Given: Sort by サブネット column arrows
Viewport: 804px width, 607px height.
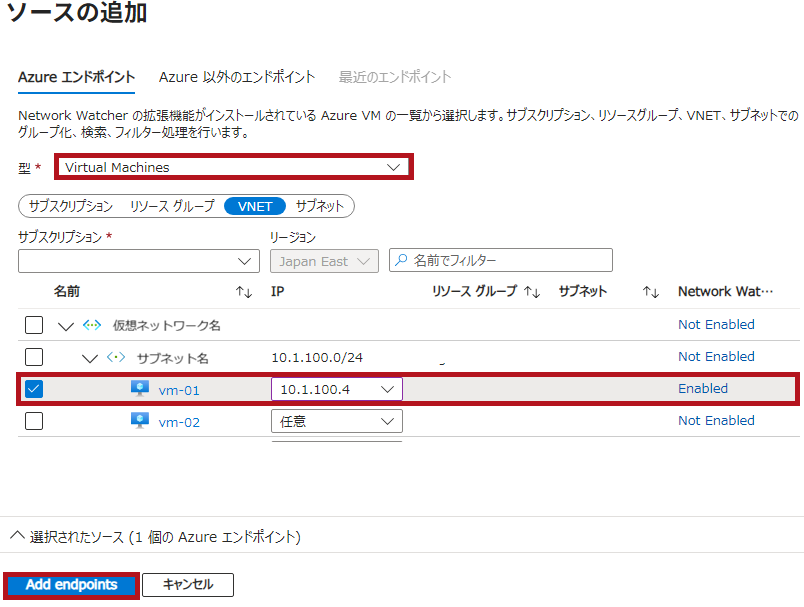Looking at the screenshot, I should point(651,292).
